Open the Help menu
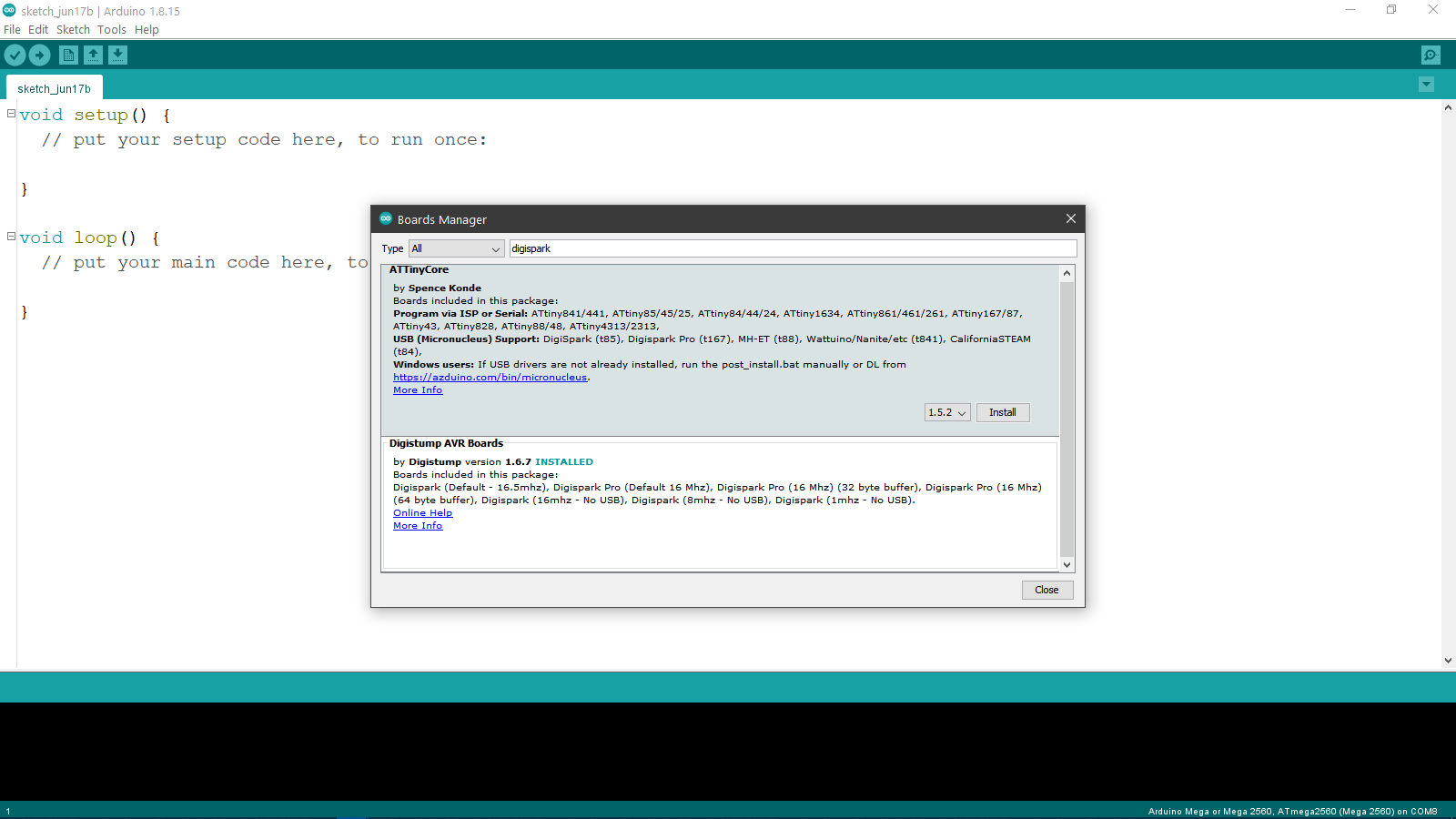Image resolution: width=1456 pixels, height=819 pixels. [147, 29]
